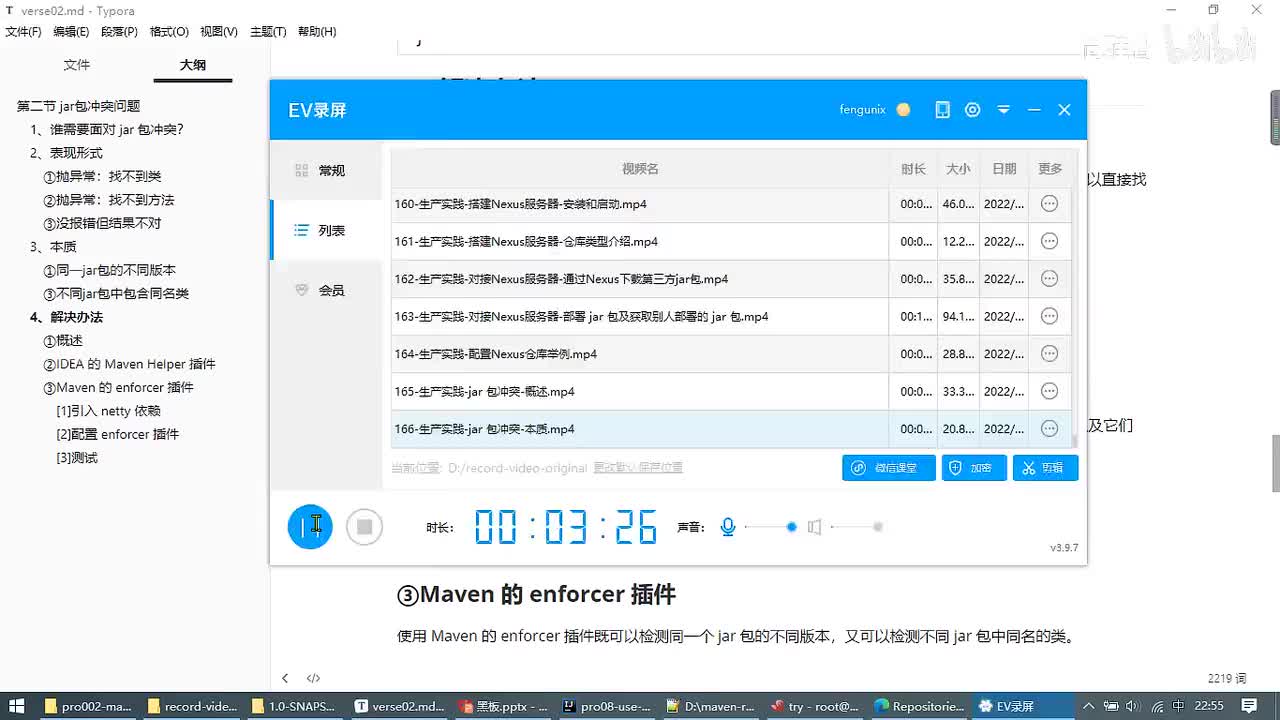Viewport: 1280px width, 720px height.
Task: Click the speaker icon in EV录屏
Action: (x=815, y=526)
